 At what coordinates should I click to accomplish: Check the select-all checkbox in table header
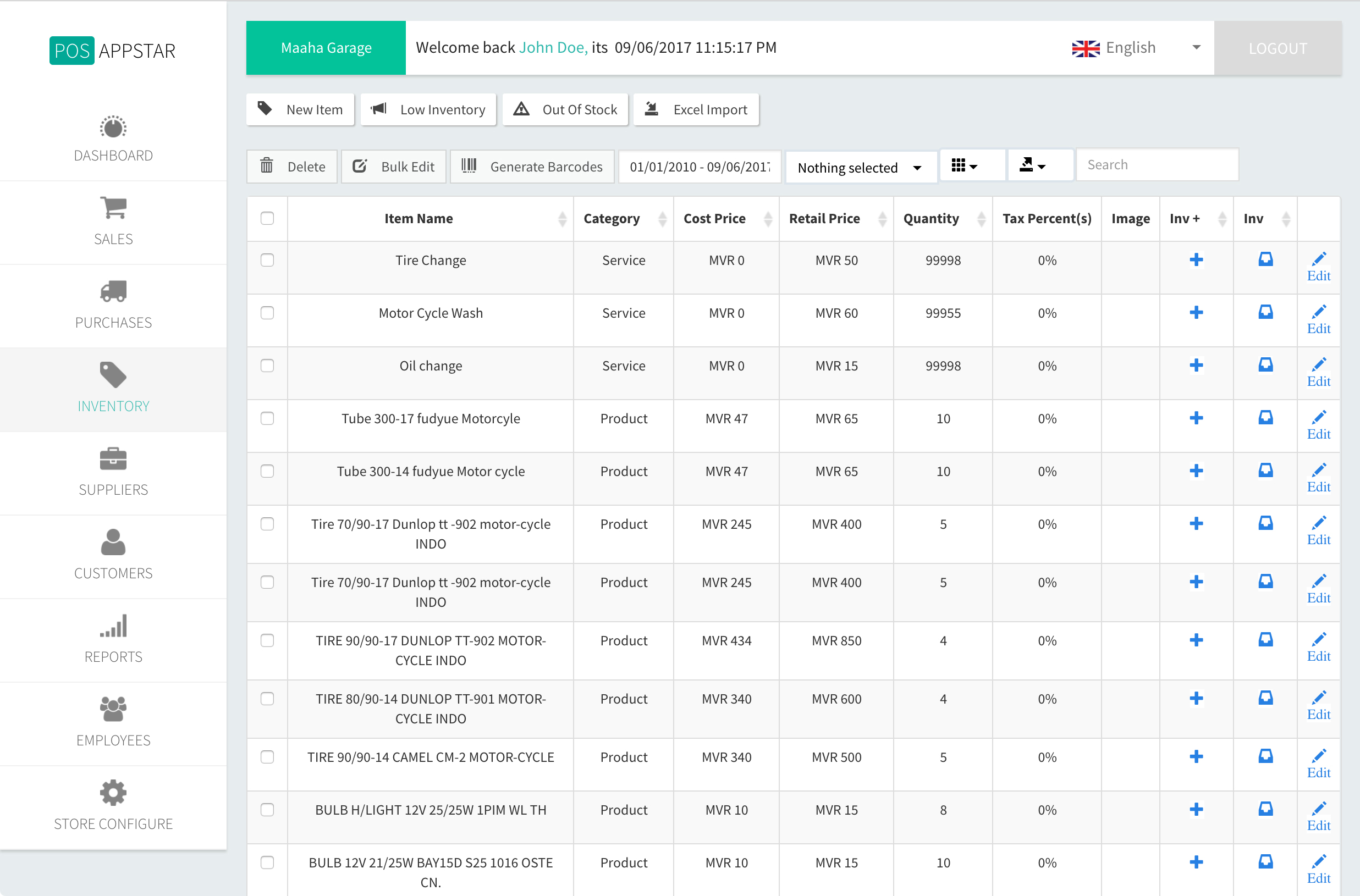pyautogui.click(x=267, y=218)
